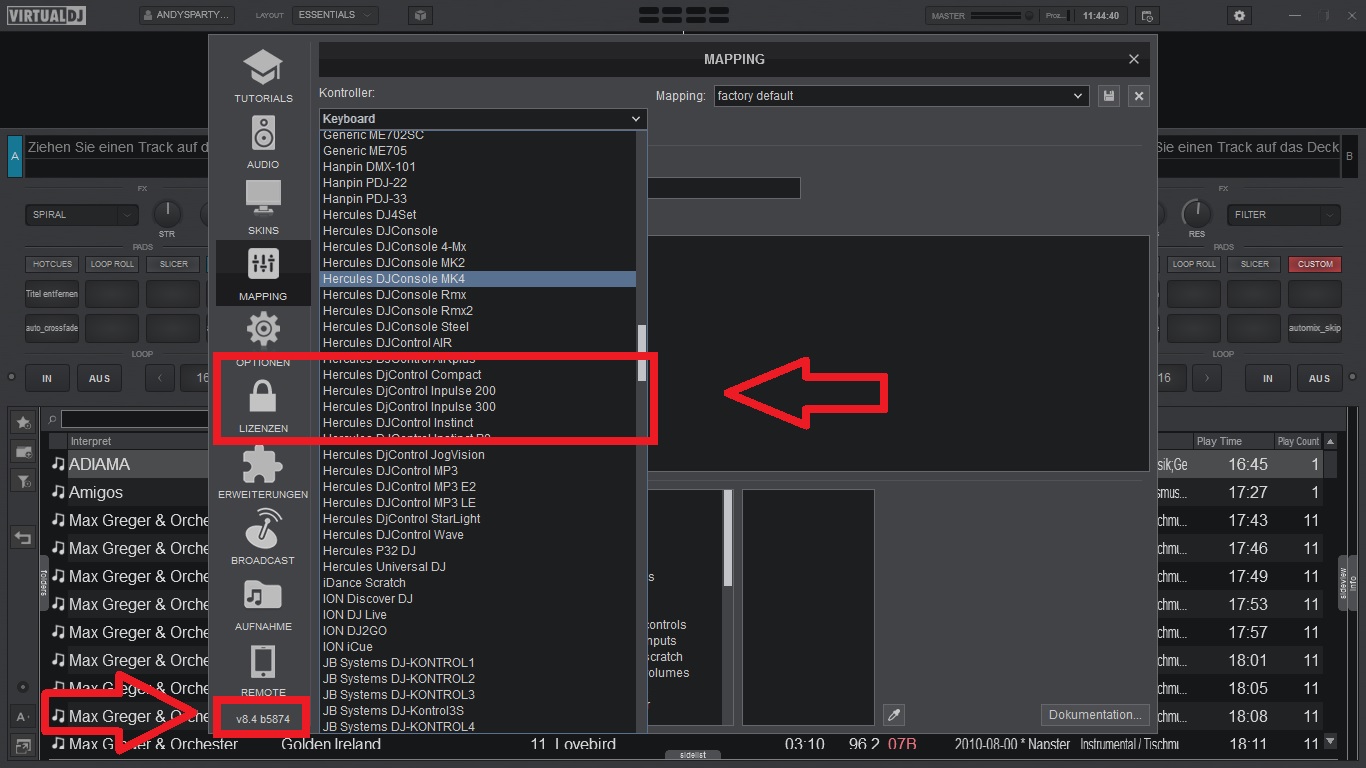Click the browser search input field

(135, 419)
